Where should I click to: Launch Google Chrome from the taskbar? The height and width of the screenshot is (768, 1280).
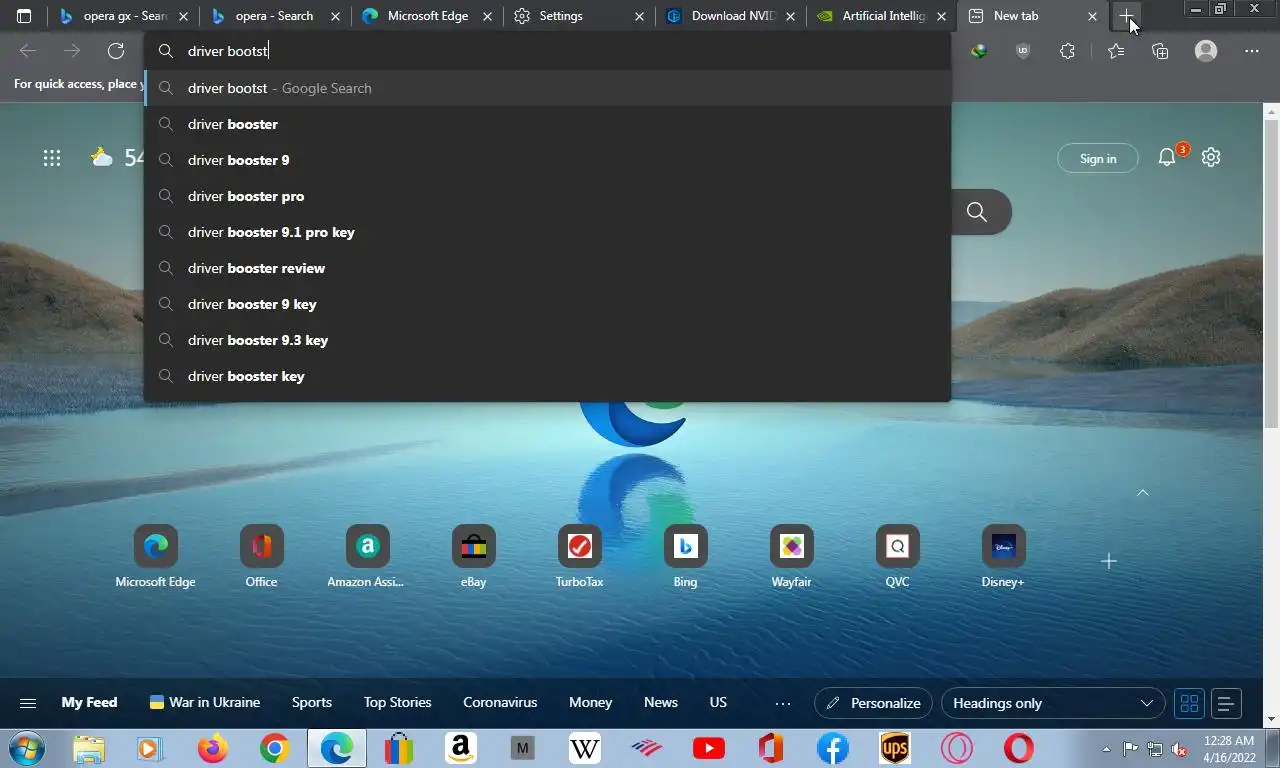tap(274, 748)
